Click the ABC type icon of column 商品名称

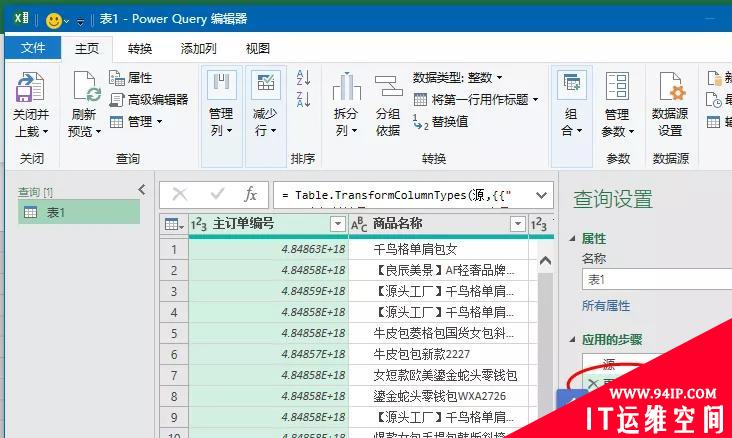(x=359, y=225)
